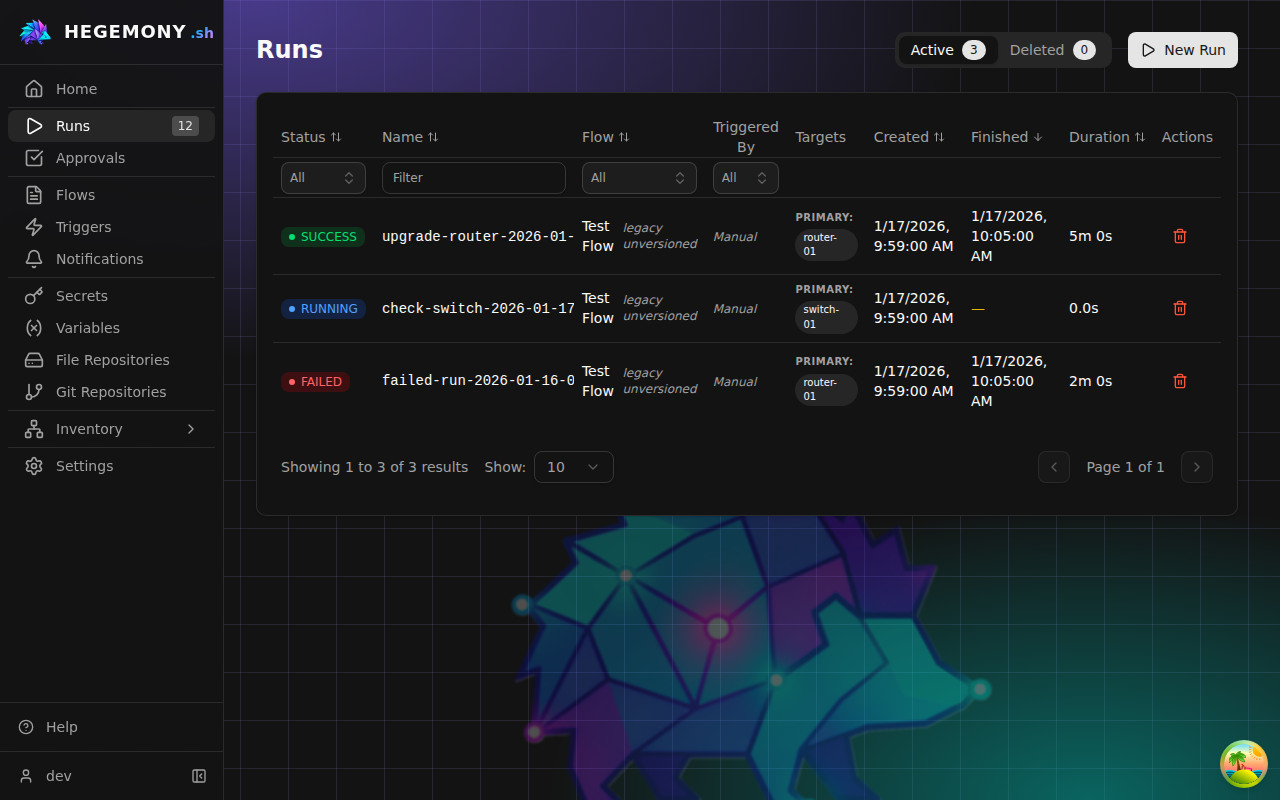The width and height of the screenshot is (1280, 800).
Task: Open the Flow filter dropdown
Action: point(639,178)
